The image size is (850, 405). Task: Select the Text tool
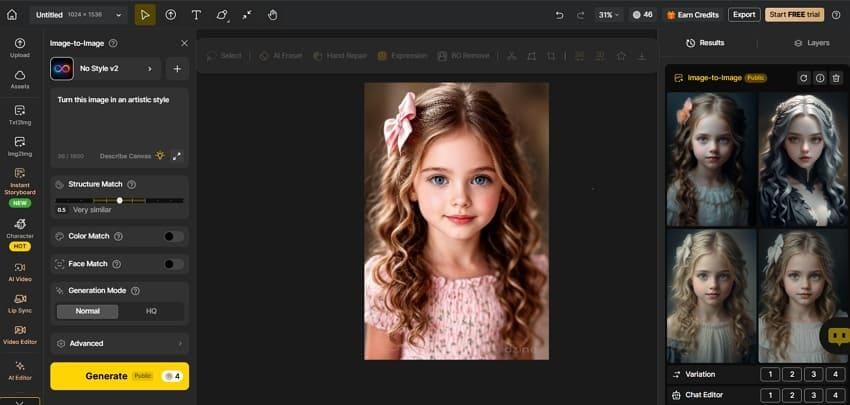point(196,15)
